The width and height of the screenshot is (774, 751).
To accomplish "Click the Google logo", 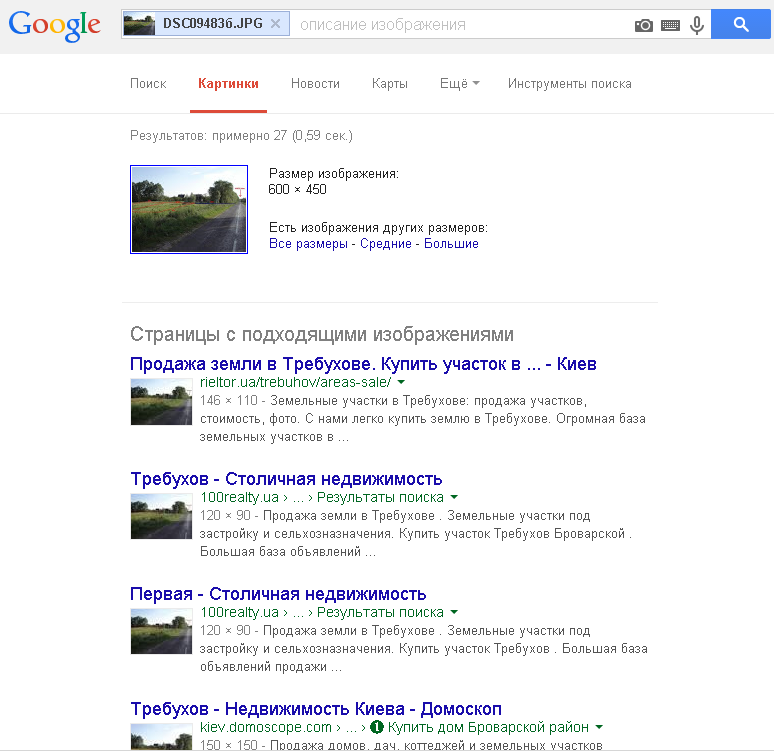I will [x=54, y=26].
